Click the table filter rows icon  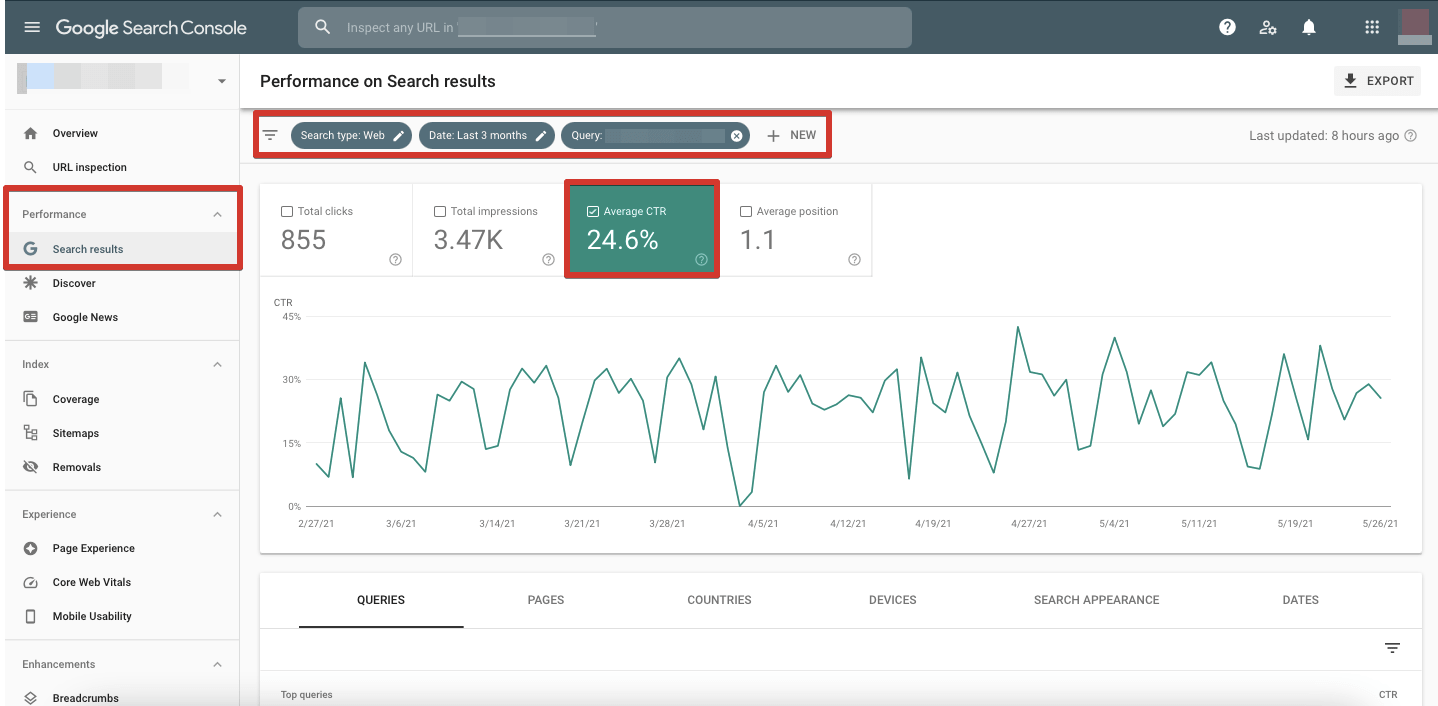coord(1392,648)
